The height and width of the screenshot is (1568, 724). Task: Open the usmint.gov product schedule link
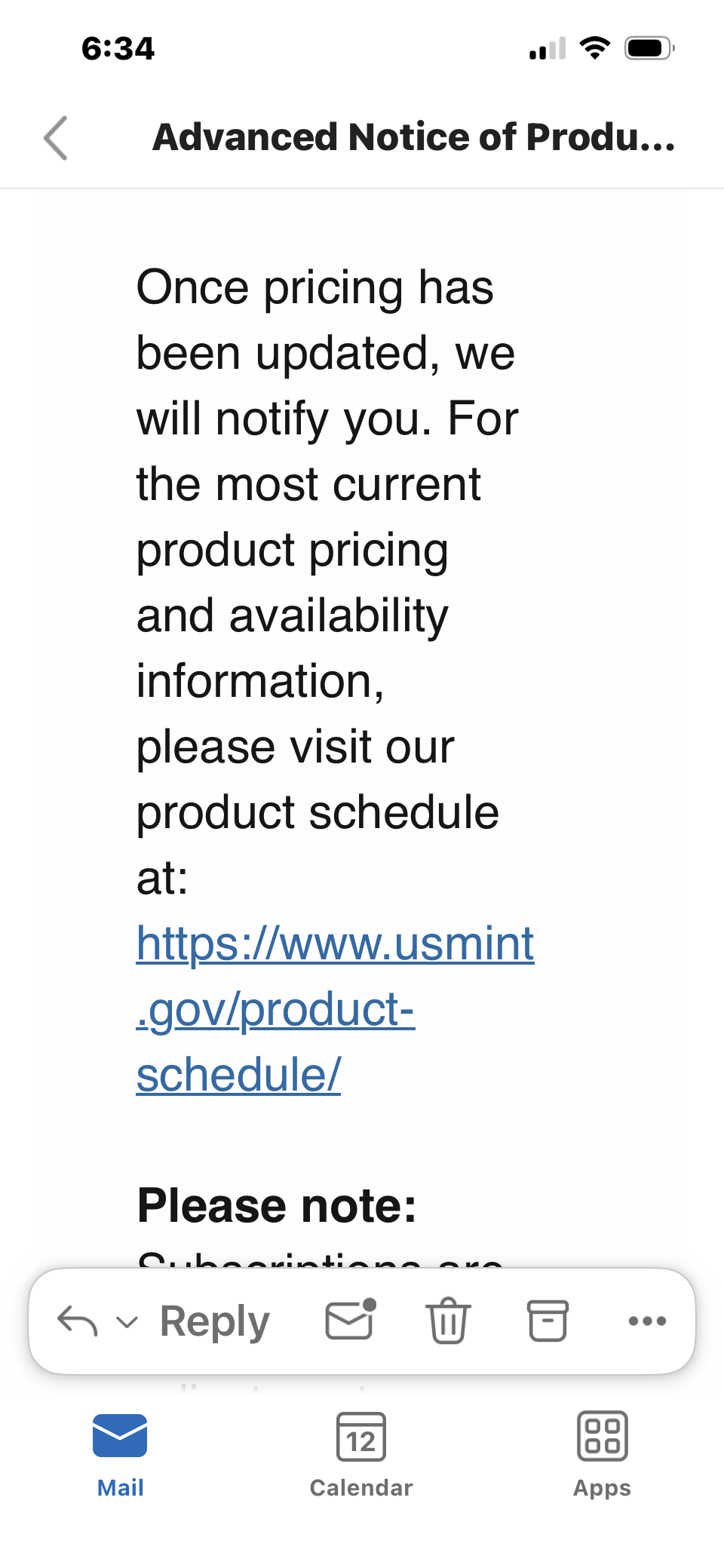335,1008
